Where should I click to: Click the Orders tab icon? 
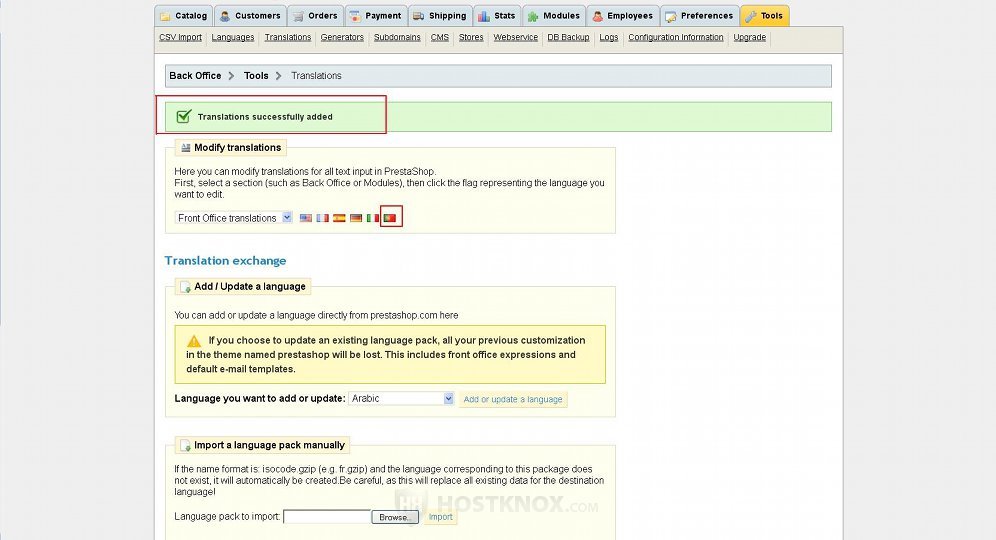click(x=298, y=17)
